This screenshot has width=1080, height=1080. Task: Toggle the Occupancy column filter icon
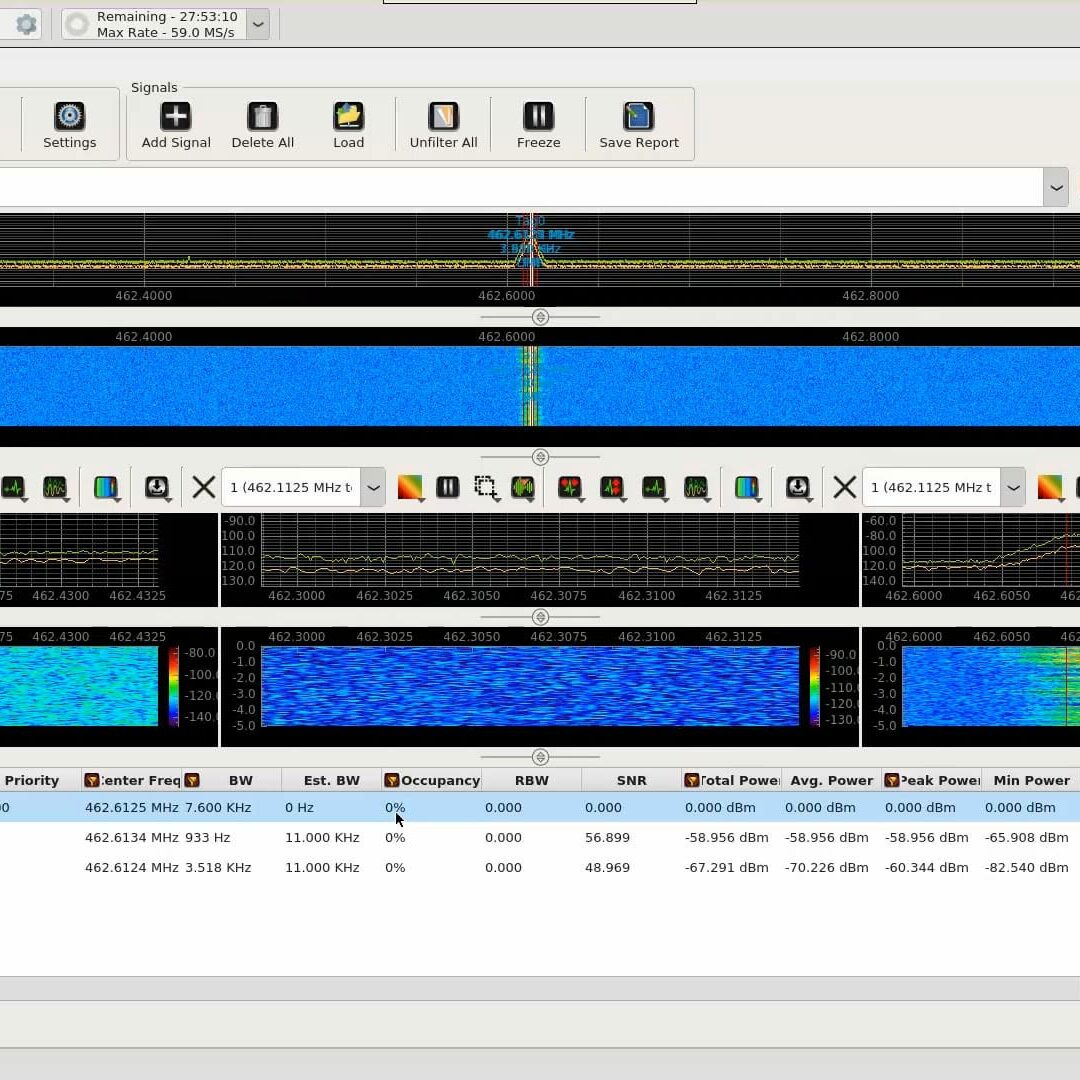(x=391, y=781)
